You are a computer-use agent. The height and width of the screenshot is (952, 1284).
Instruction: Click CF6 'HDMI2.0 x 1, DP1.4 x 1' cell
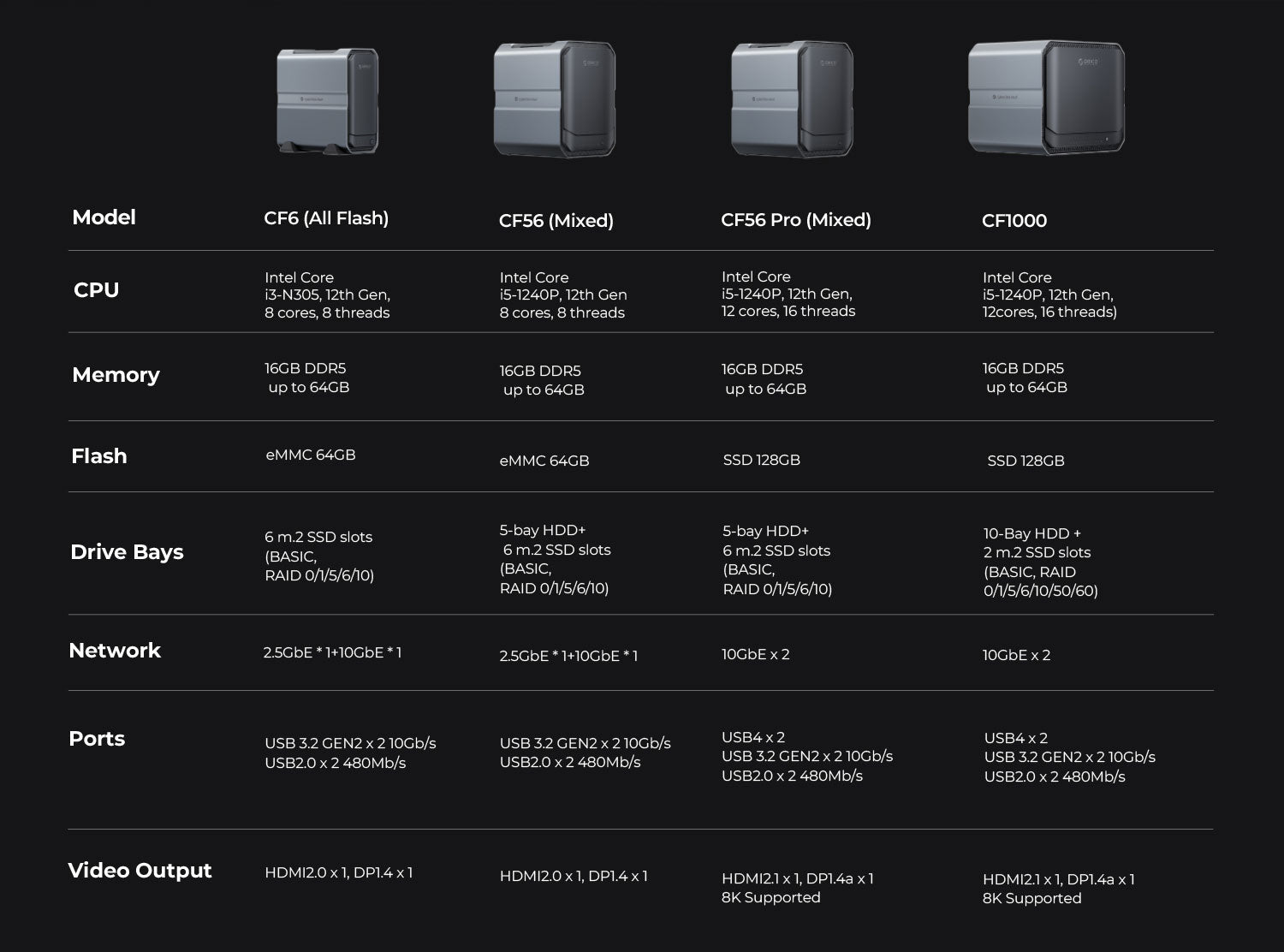point(339,873)
